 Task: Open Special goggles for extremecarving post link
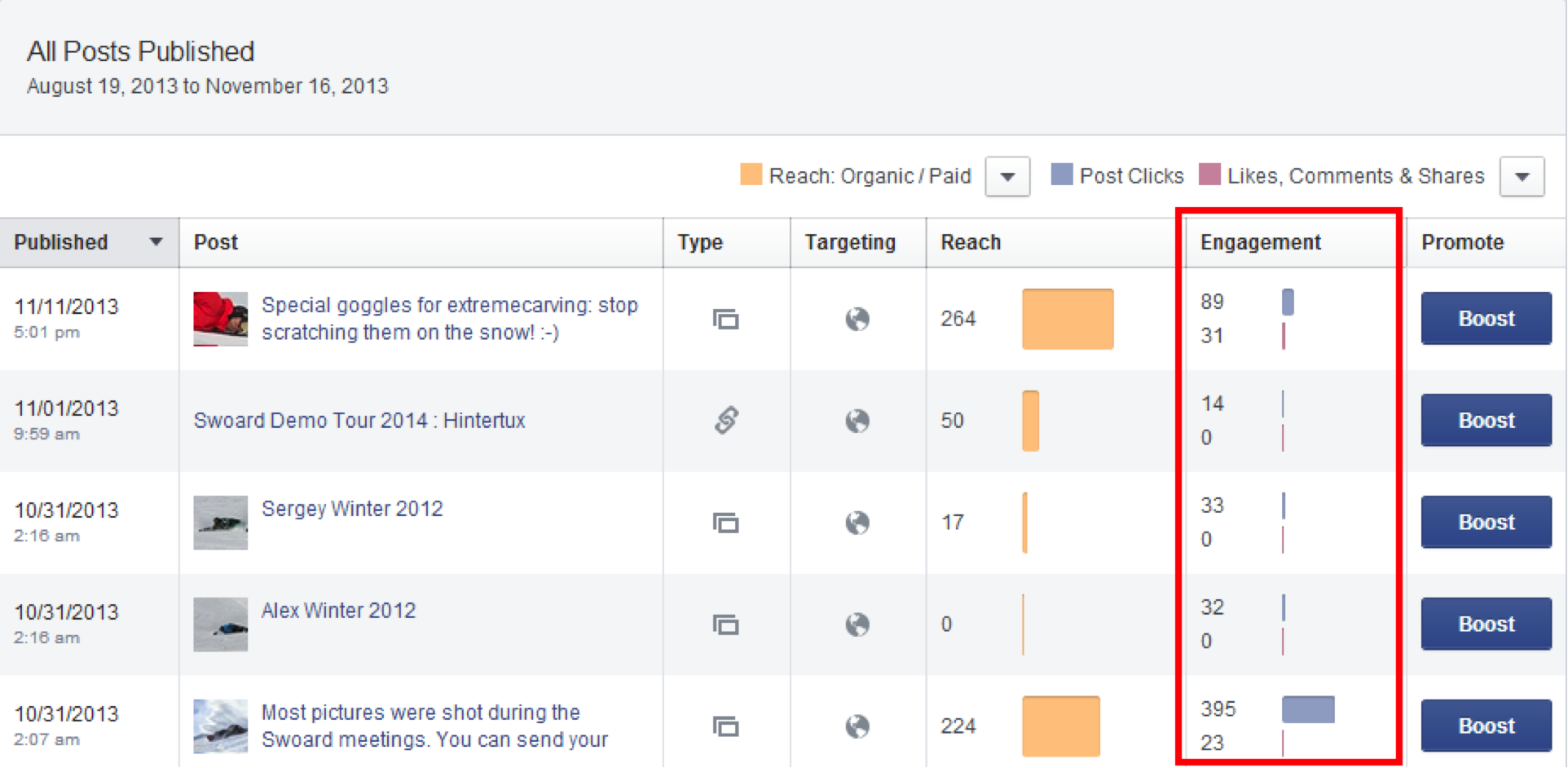450,319
